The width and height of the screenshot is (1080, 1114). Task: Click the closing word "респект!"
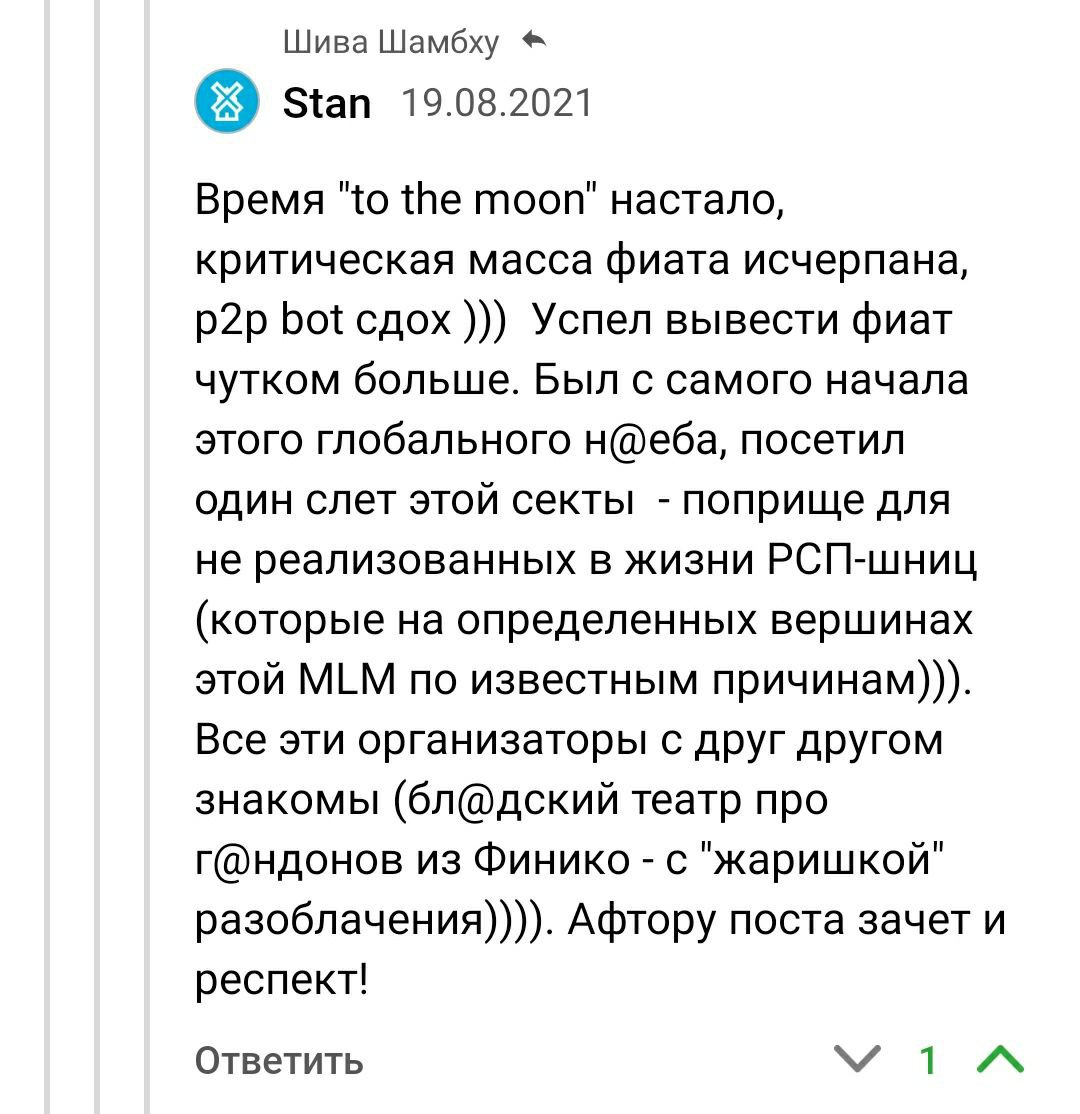pyautogui.click(x=281, y=982)
